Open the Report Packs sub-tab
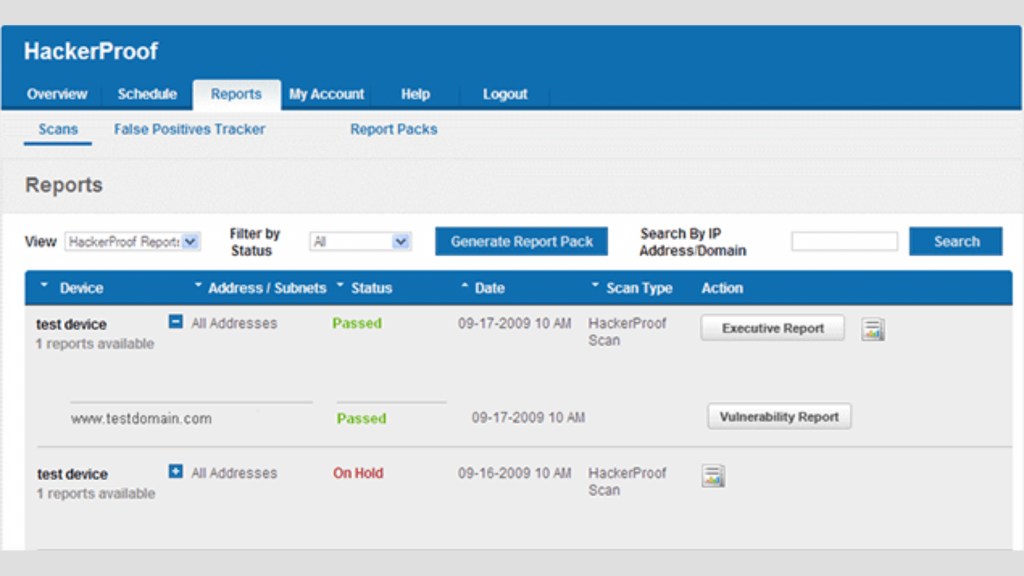Screen dimensions: 1024x576 (x=394, y=129)
